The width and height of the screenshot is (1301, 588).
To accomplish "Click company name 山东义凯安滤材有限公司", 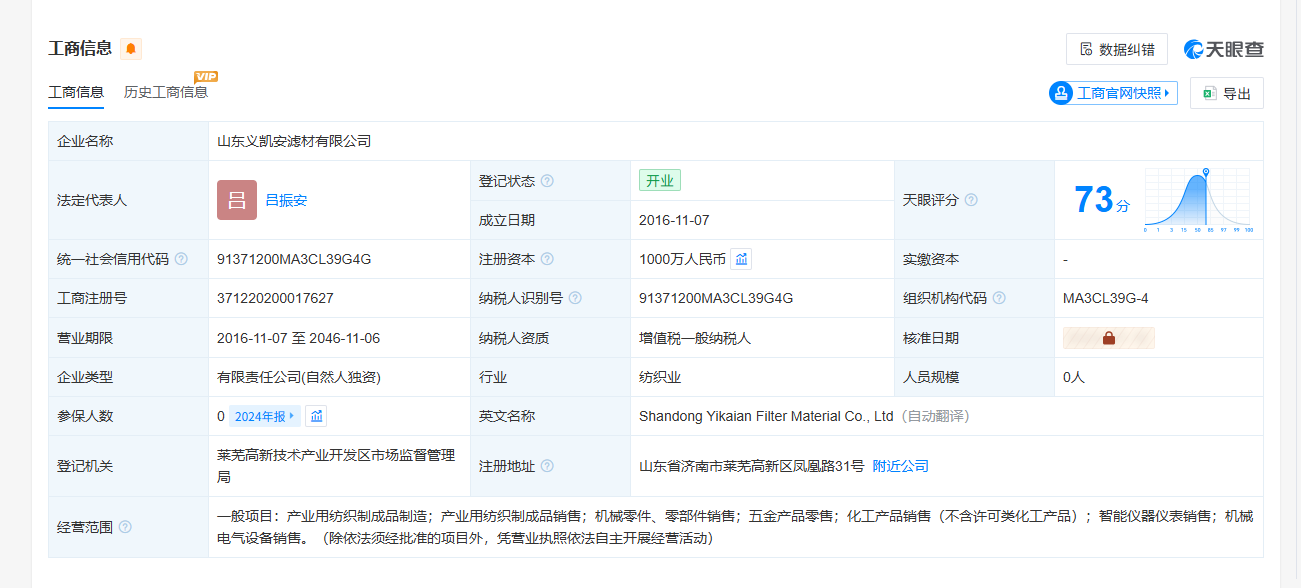I will [x=294, y=141].
